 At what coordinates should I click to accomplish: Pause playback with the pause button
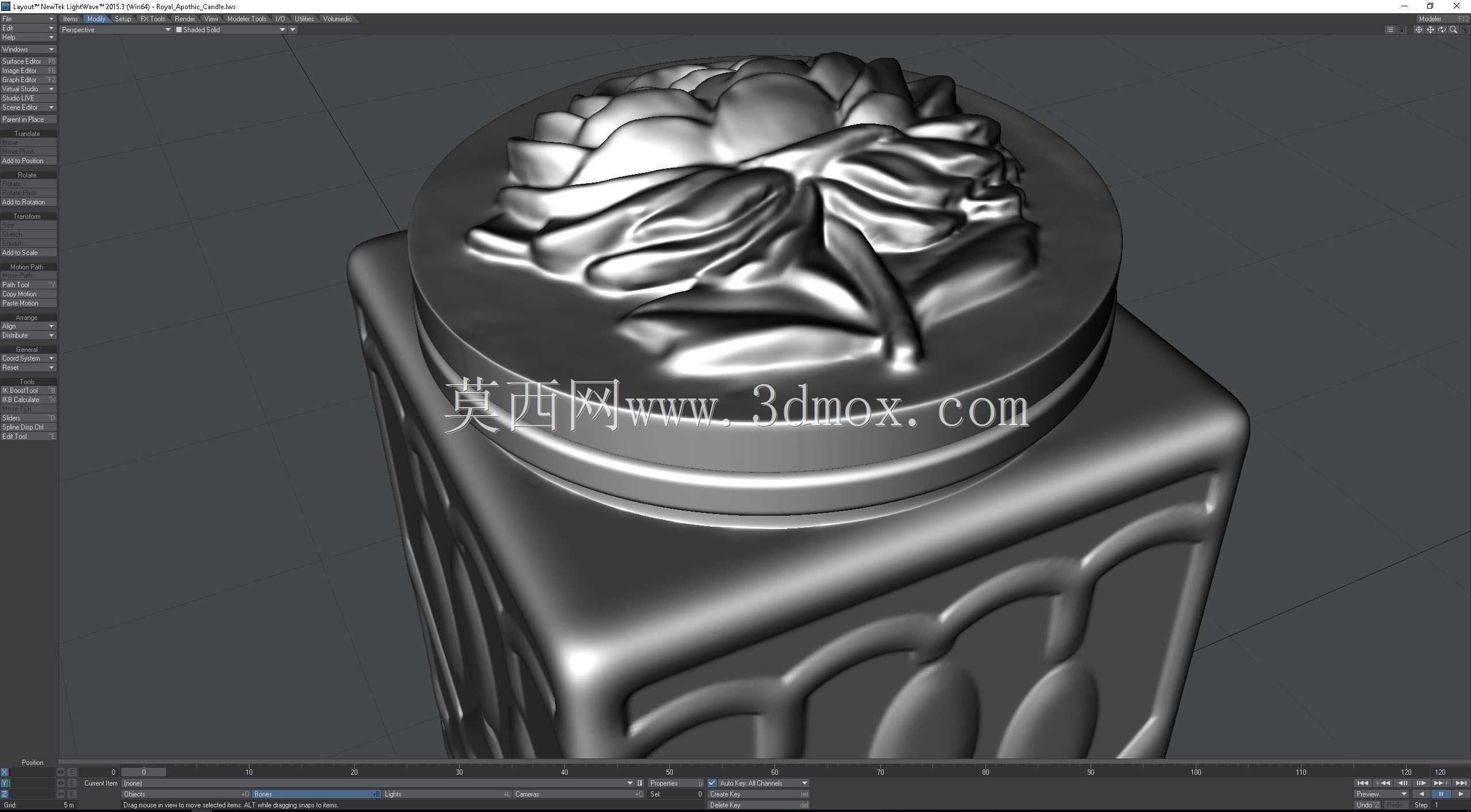coord(1441,794)
